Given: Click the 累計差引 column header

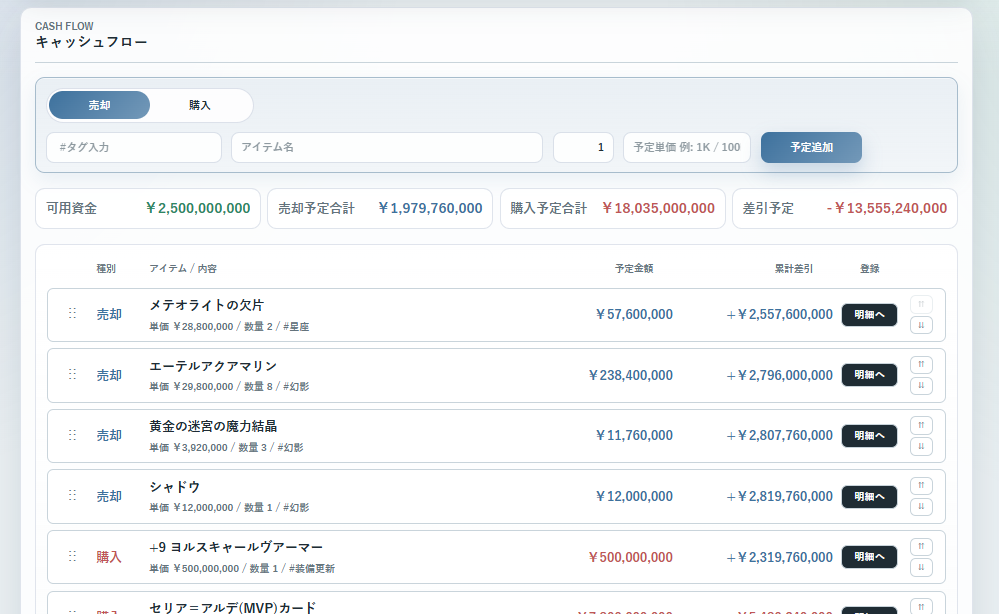Looking at the screenshot, I should click(794, 269).
